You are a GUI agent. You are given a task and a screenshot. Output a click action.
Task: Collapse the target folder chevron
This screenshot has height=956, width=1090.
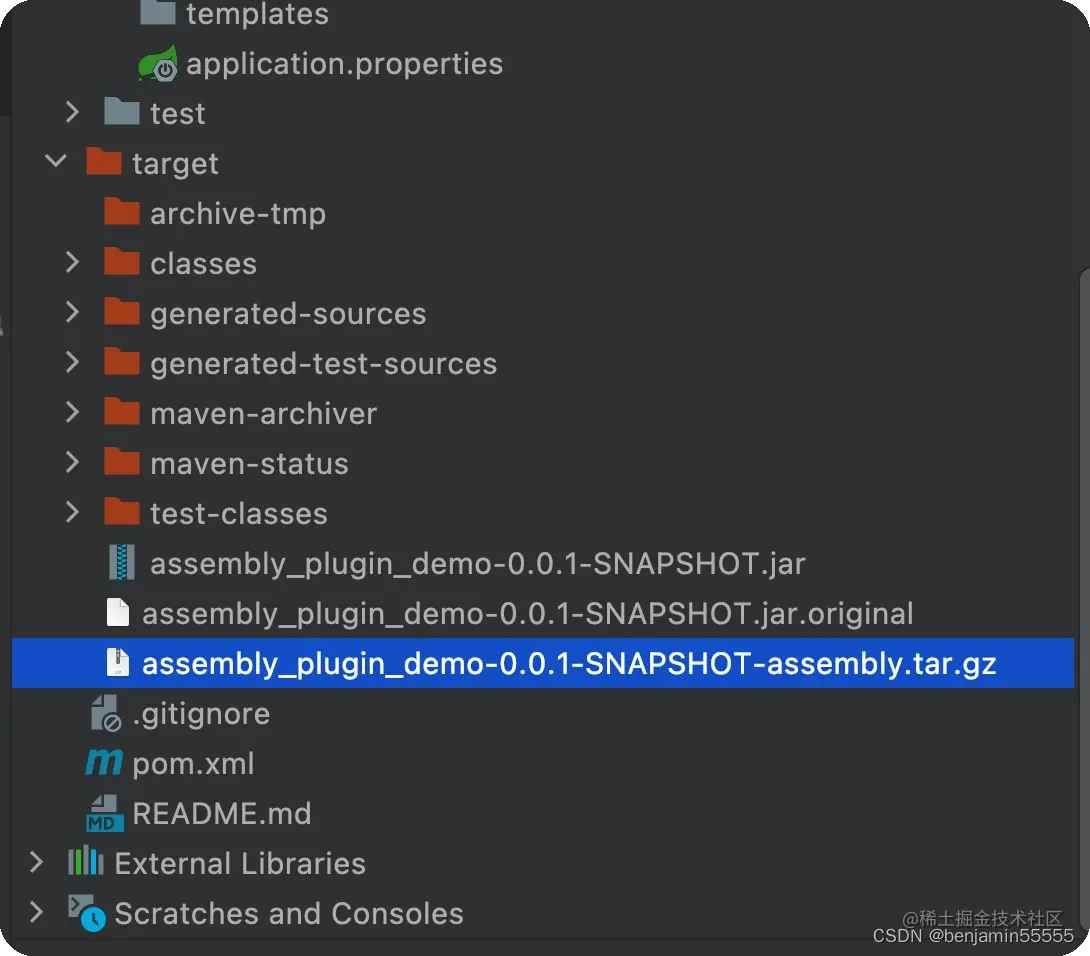click(55, 161)
